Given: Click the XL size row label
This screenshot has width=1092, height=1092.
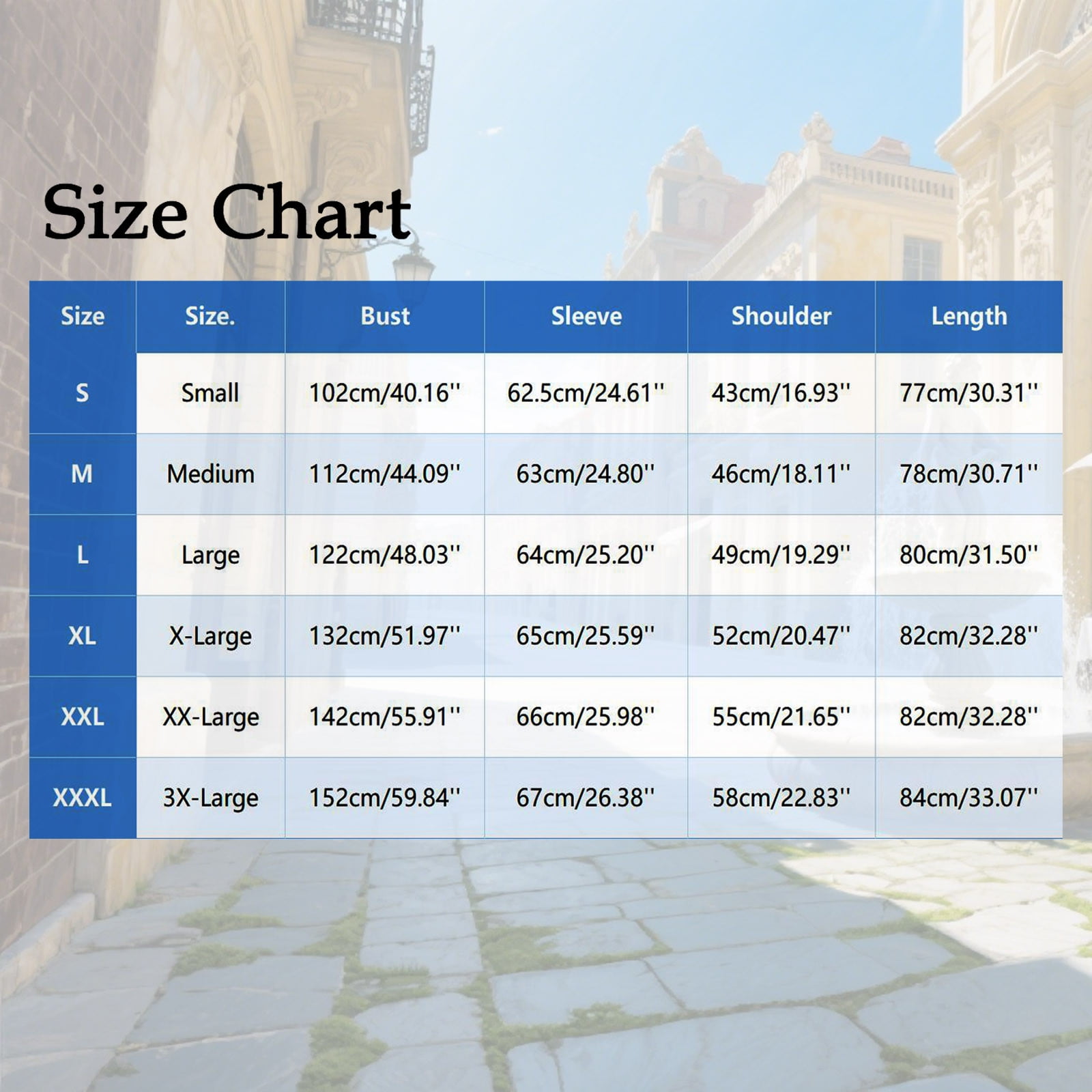Looking at the screenshot, I should 82,635.
